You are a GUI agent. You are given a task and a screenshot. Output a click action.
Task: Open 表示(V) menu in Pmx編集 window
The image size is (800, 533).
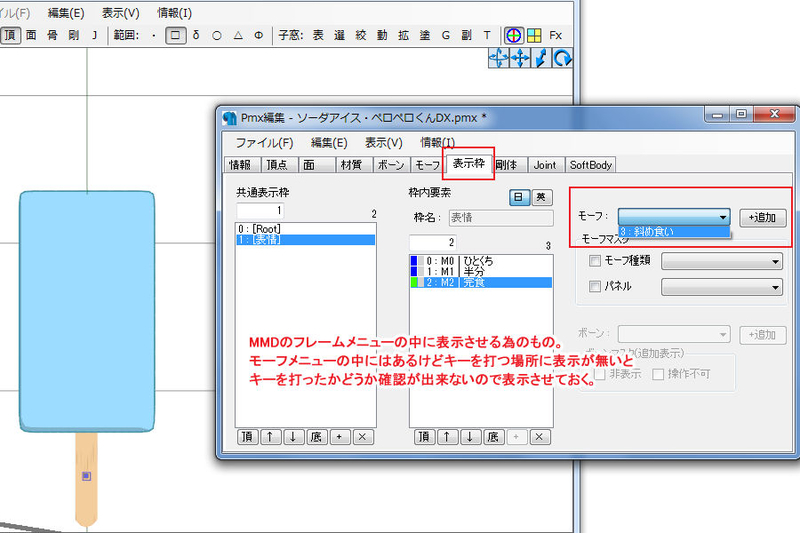(384, 142)
